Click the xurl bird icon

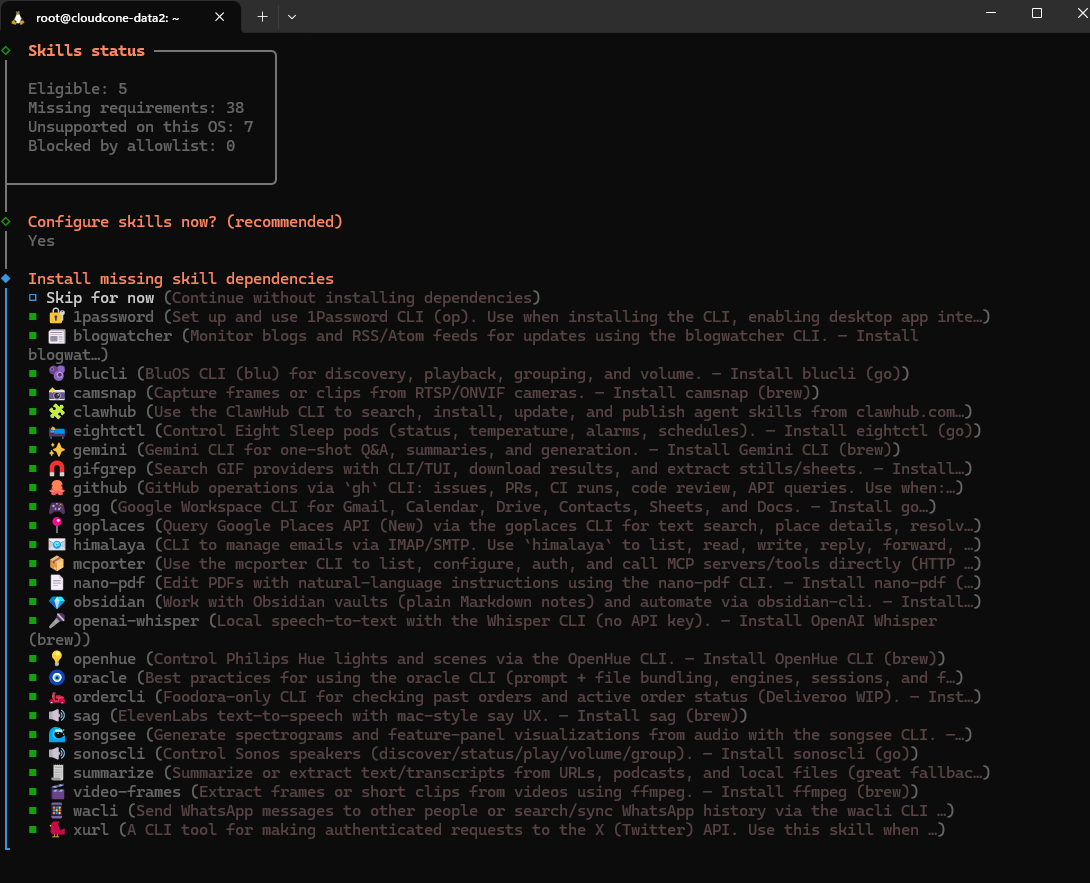(x=57, y=830)
